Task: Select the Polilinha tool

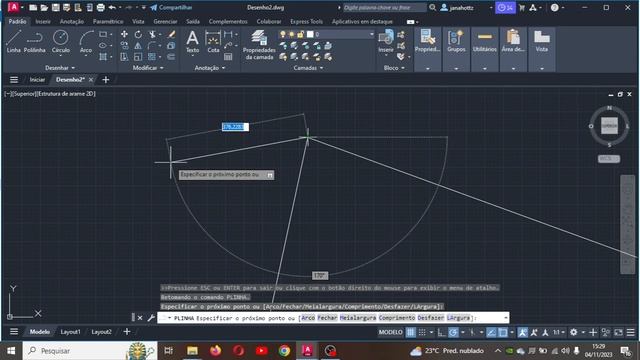Action: [x=35, y=42]
